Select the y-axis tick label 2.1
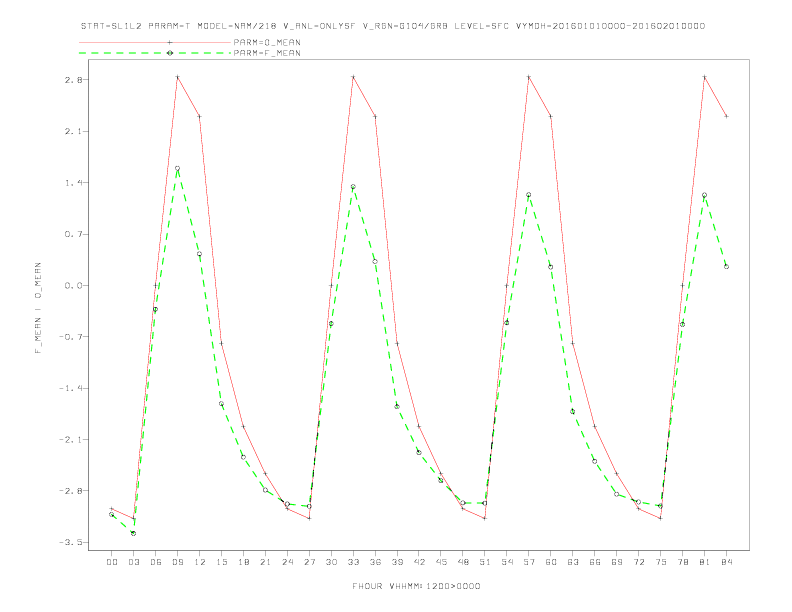 [73, 131]
